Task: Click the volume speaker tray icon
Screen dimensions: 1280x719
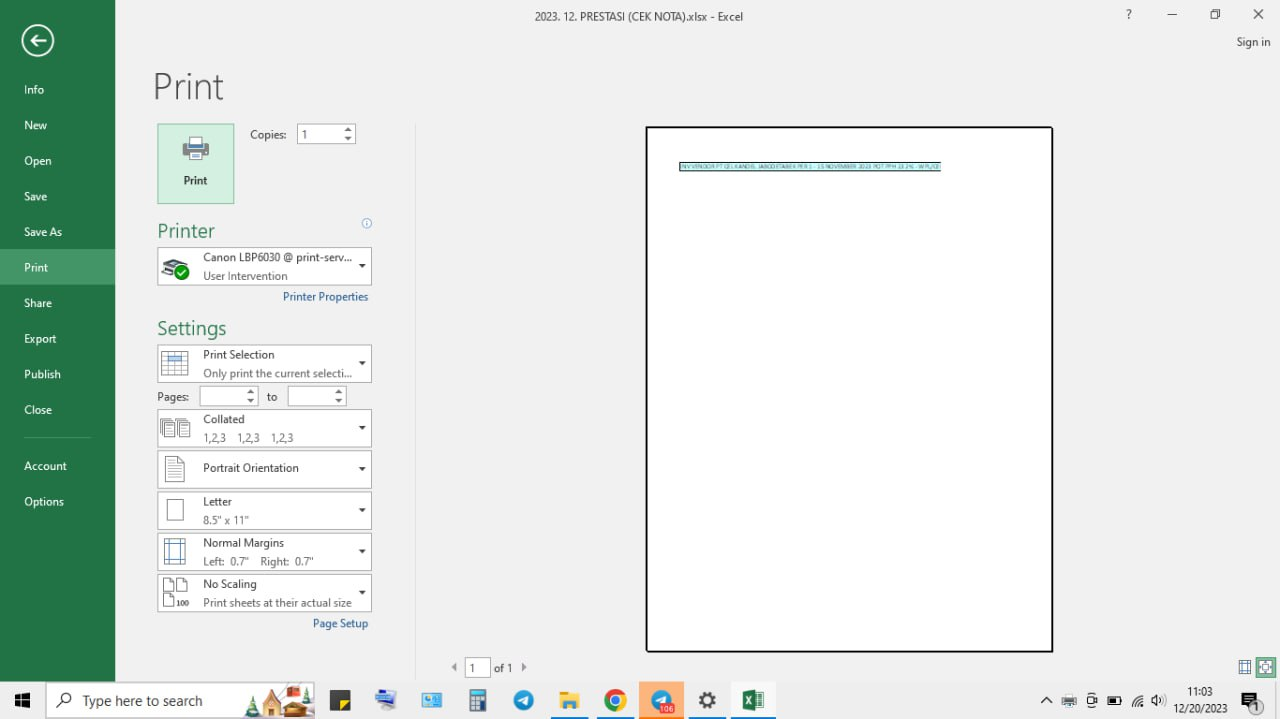Action: coord(1159,701)
